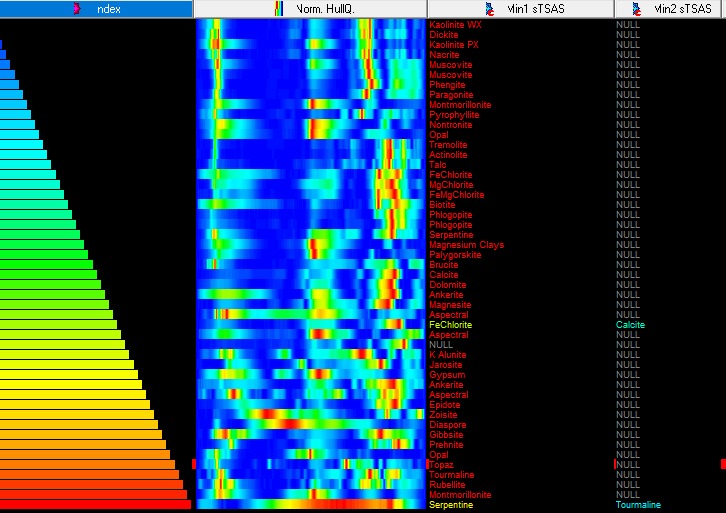
Task: Click the Jarosite entry
Action: (x=445, y=365)
